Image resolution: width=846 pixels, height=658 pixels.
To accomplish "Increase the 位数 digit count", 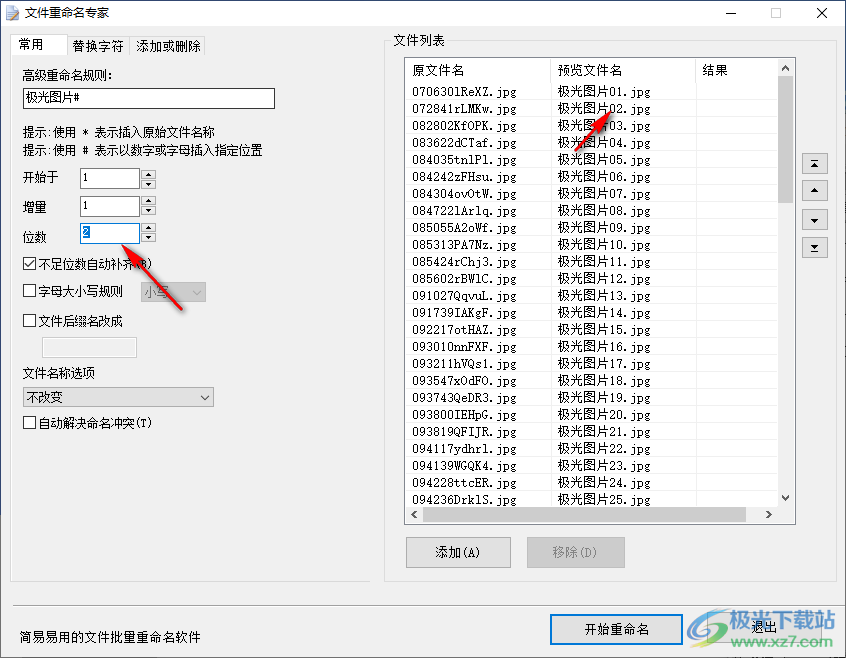I will coord(148,228).
